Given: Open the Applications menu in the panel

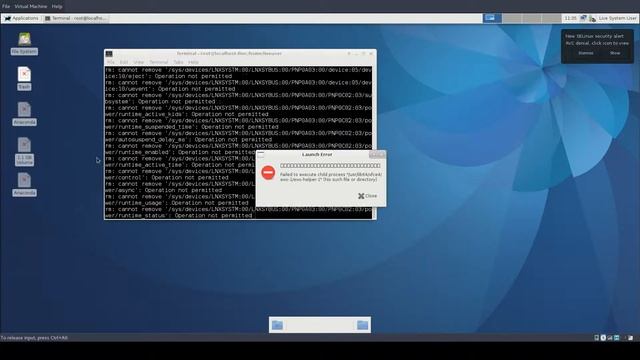Looking at the screenshot, I should [x=22, y=18].
